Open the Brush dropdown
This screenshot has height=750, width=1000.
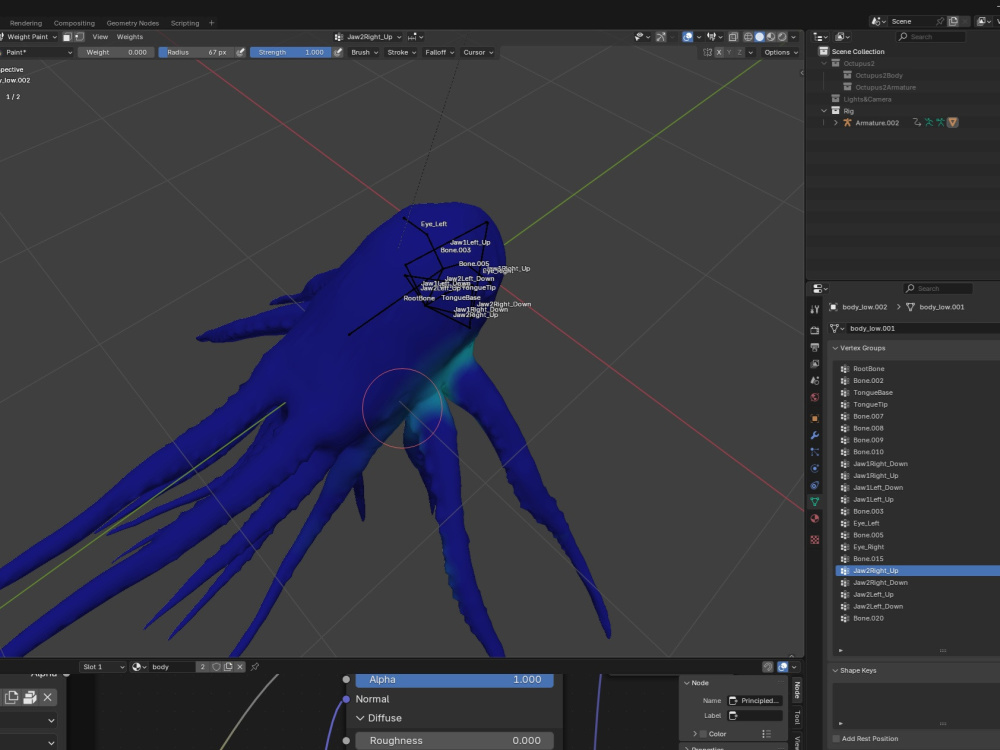(364, 52)
